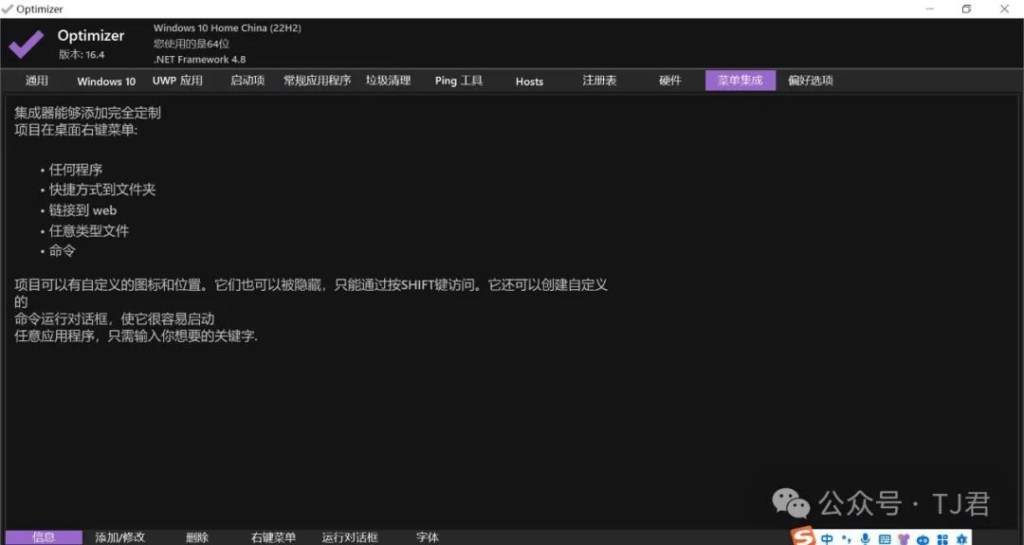Open the Sogou soft keyboard icon

[884, 539]
